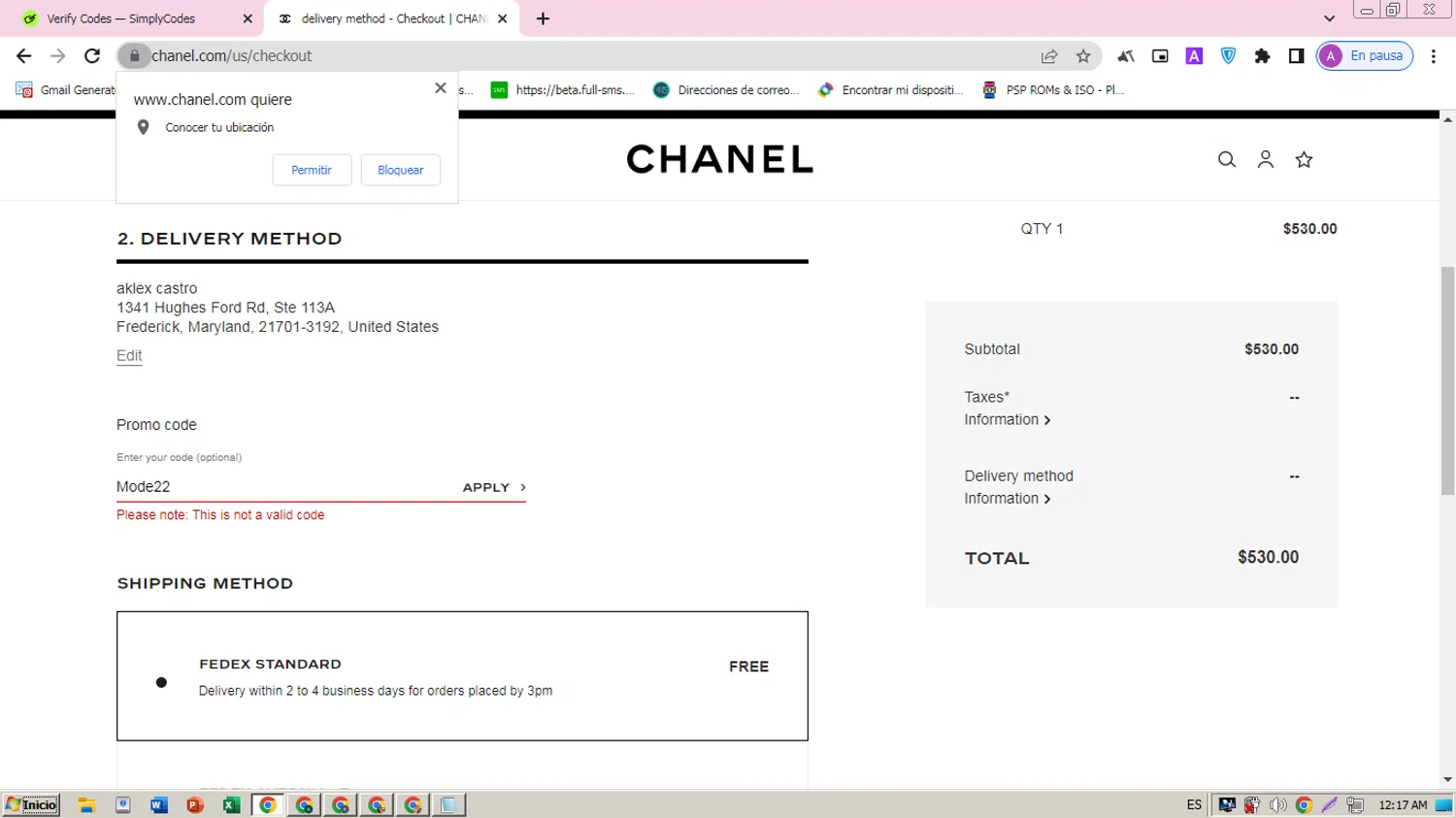Switch to Verify Codes SimplyCodes tab
The image size is (1456, 818).
point(120,18)
